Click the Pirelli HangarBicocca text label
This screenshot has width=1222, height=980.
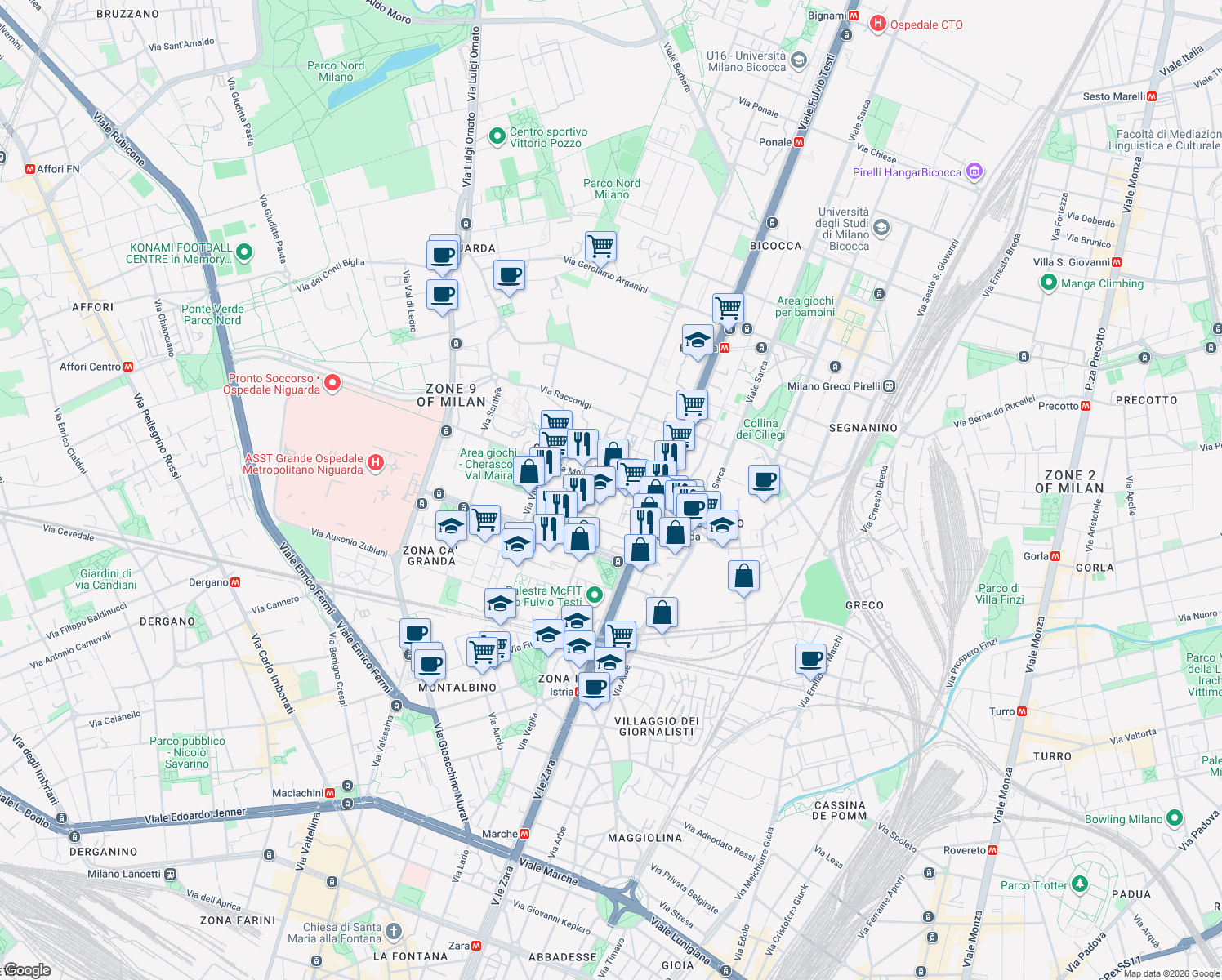coord(908,172)
